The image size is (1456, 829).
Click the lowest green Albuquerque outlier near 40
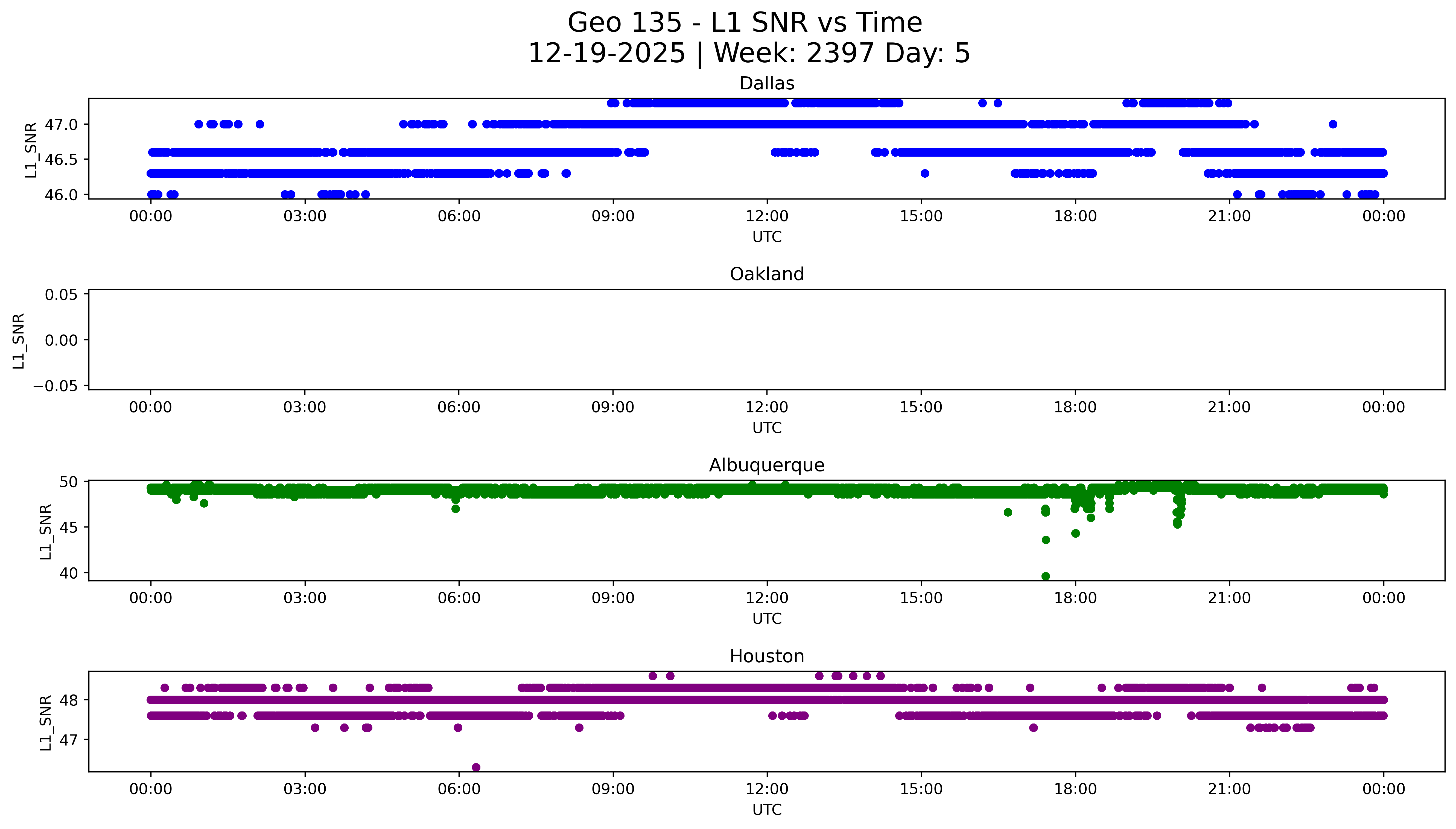(x=1046, y=576)
